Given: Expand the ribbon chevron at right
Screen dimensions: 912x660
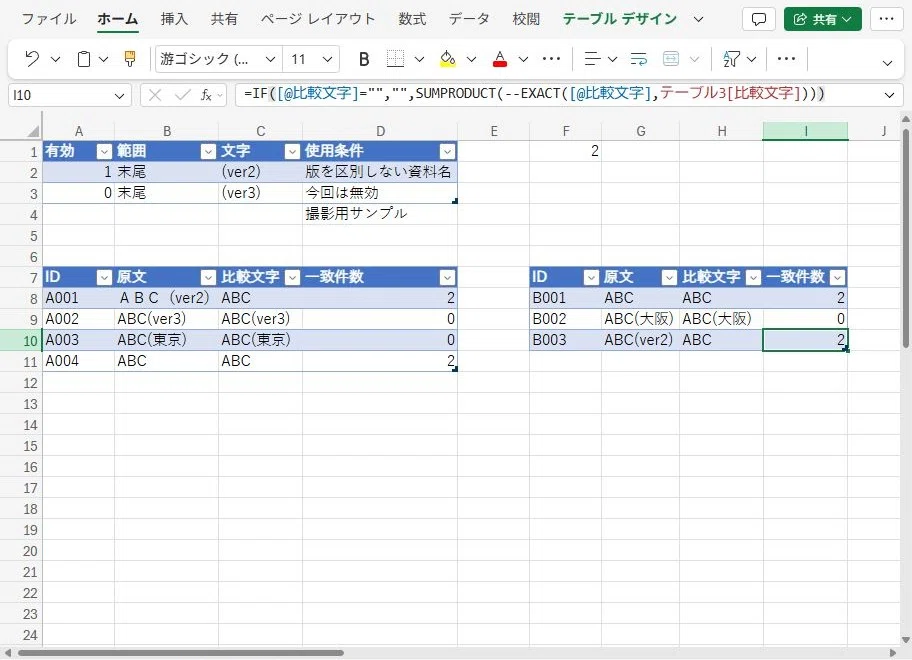Looking at the screenshot, I should [887, 63].
